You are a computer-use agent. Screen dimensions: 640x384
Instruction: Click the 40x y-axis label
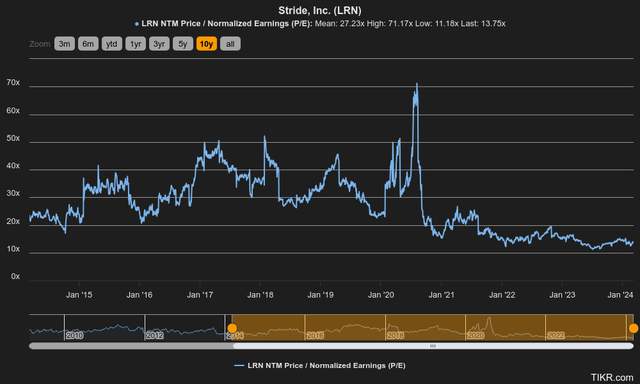click(x=13, y=166)
